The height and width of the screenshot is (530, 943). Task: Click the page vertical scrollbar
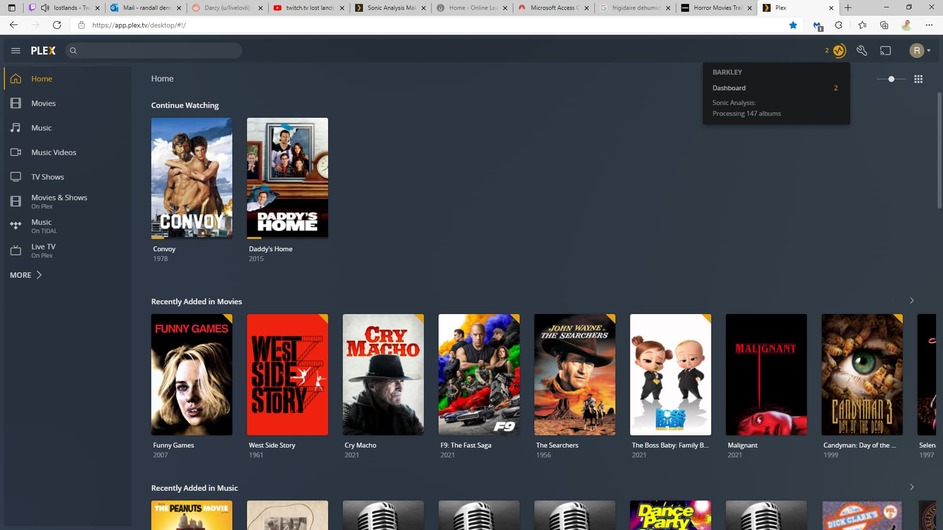[x=939, y=150]
